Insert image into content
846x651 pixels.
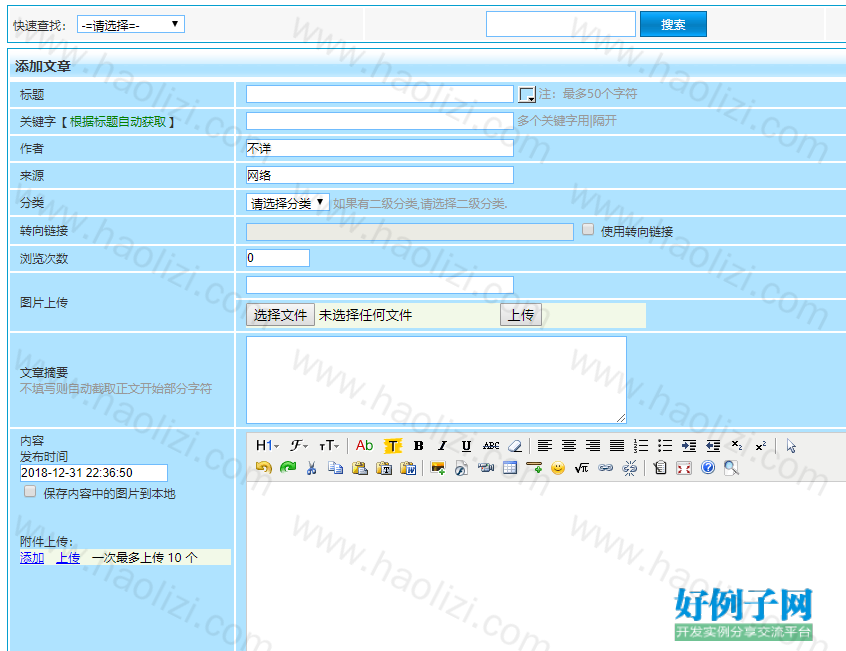click(438, 468)
